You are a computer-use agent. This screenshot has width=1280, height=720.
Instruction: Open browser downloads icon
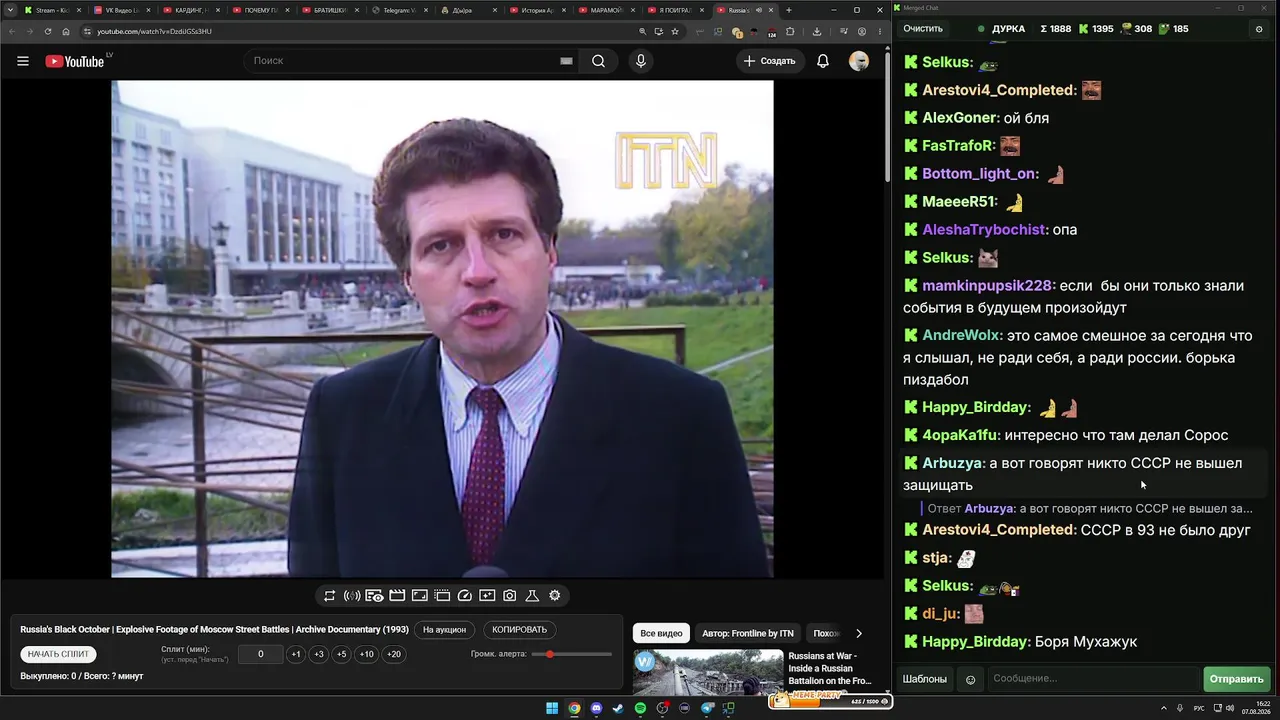pos(817,31)
